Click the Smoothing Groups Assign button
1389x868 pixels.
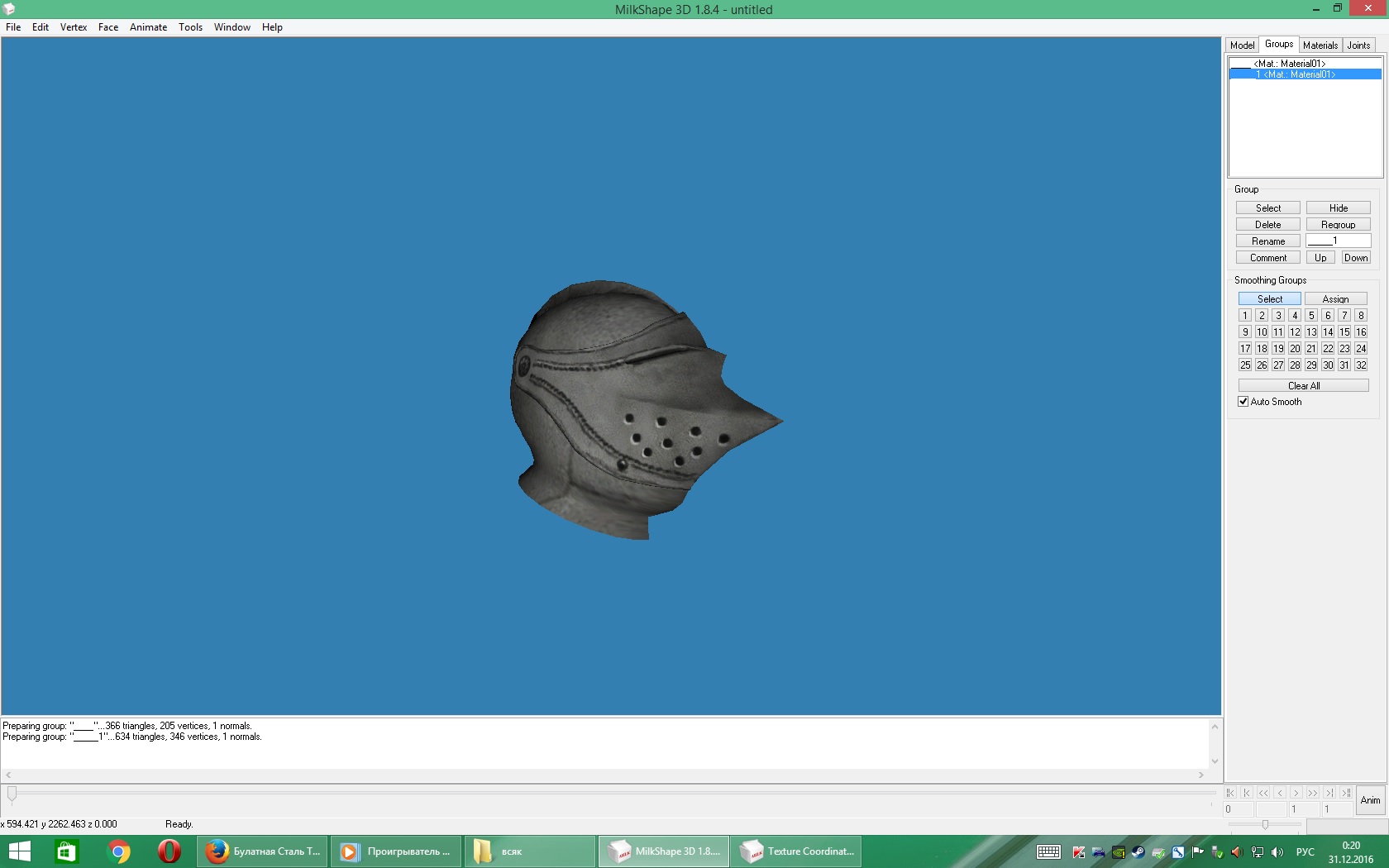1336,299
